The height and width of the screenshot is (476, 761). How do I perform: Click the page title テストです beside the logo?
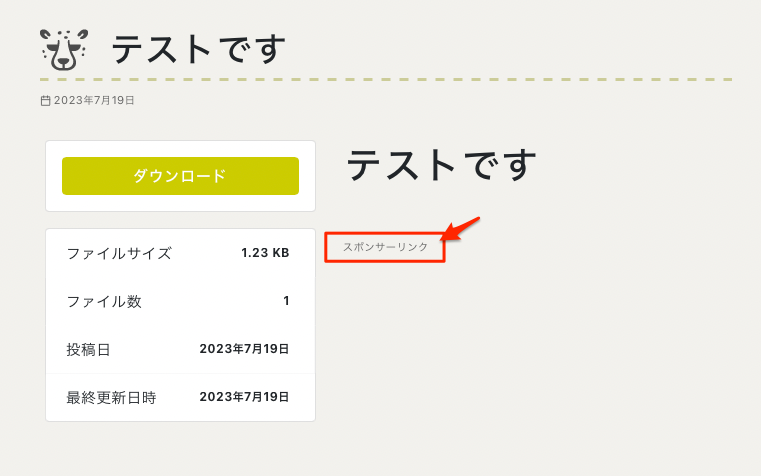[199, 49]
